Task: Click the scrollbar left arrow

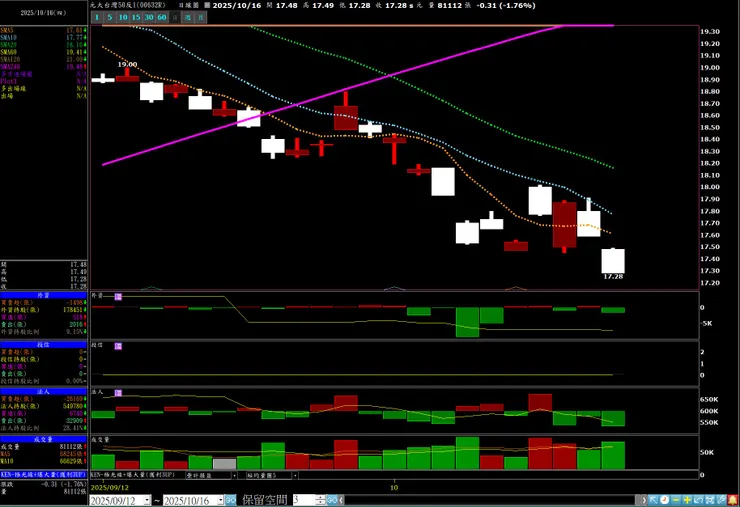Action: [341, 500]
